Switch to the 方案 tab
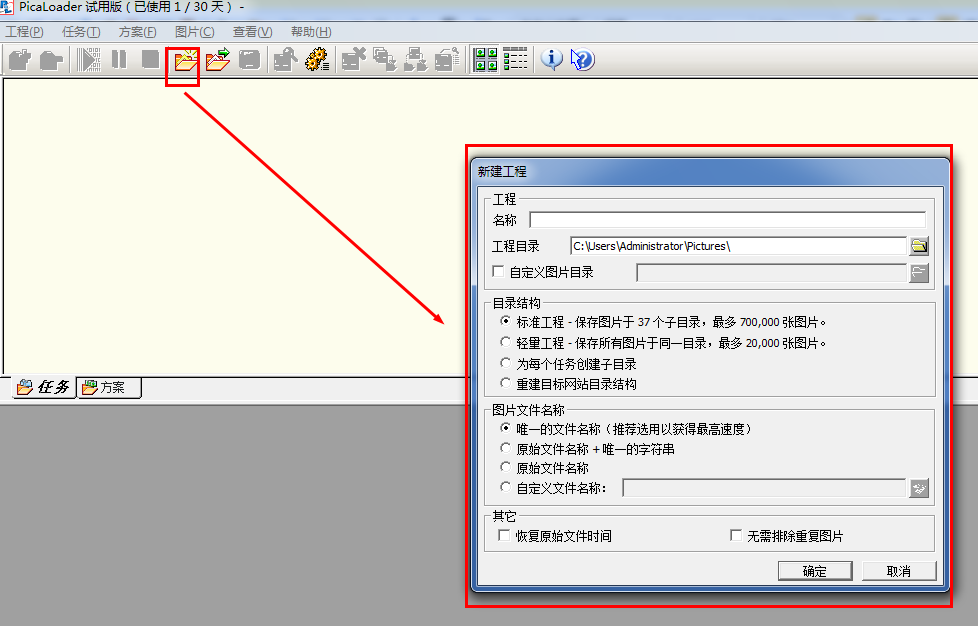 pos(109,387)
